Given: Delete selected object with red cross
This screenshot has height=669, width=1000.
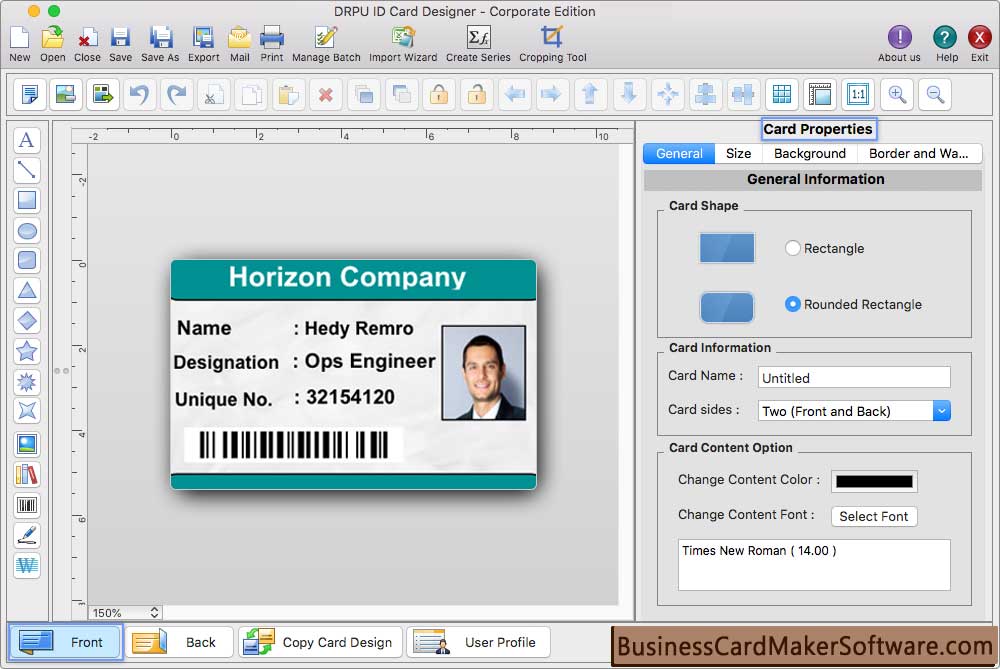Looking at the screenshot, I should (x=326, y=94).
